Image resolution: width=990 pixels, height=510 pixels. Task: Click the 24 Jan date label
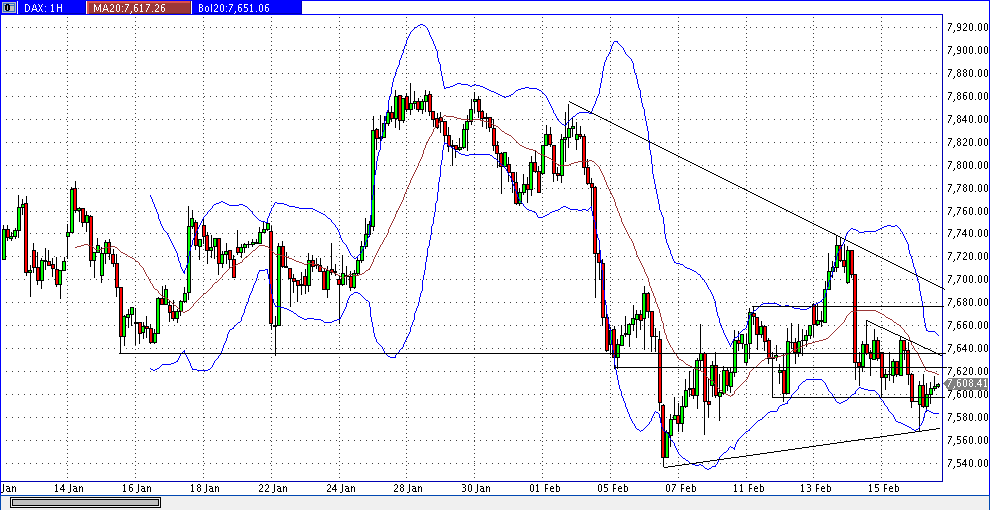tap(340, 488)
